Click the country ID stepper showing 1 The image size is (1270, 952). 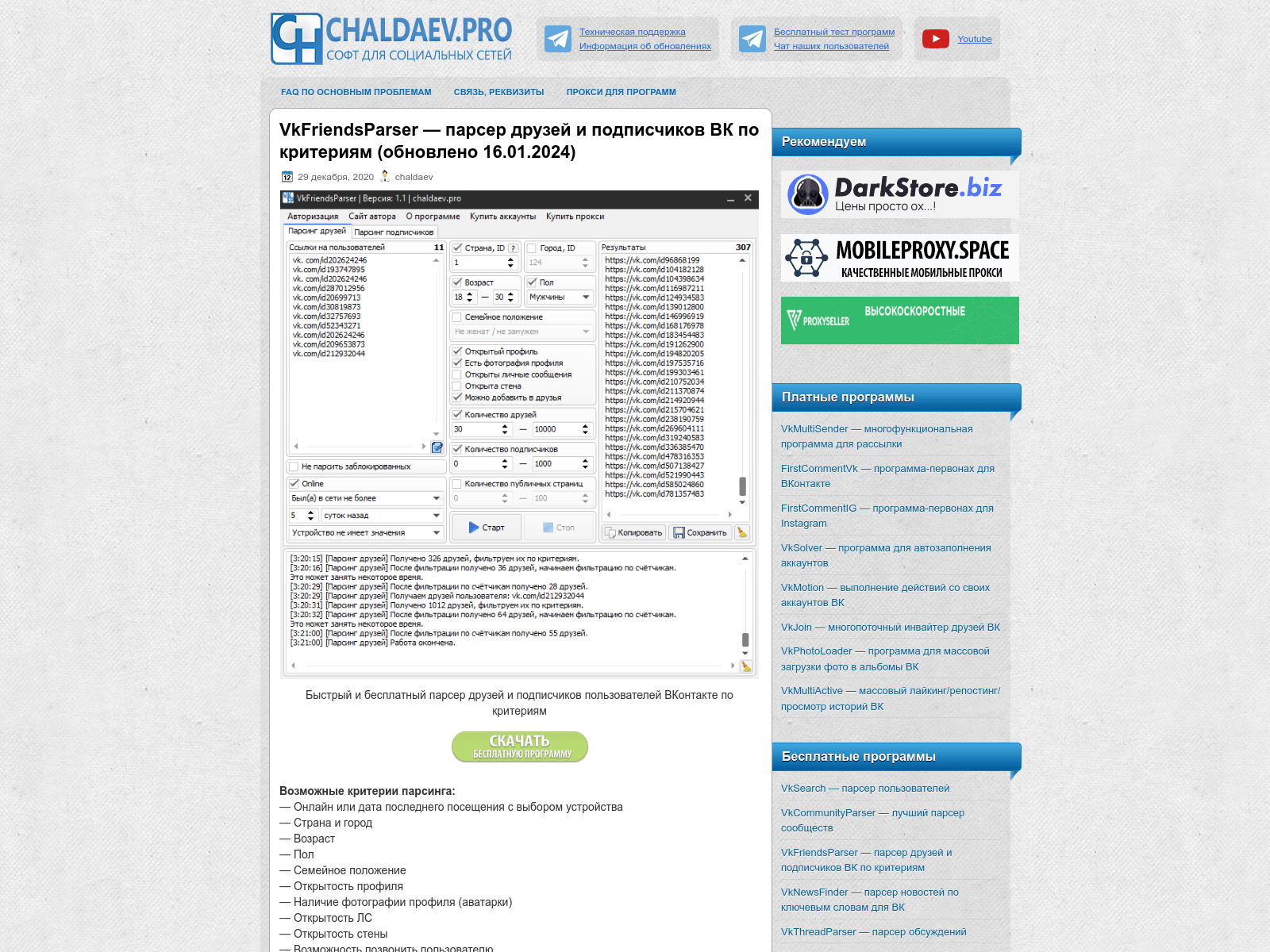(485, 263)
